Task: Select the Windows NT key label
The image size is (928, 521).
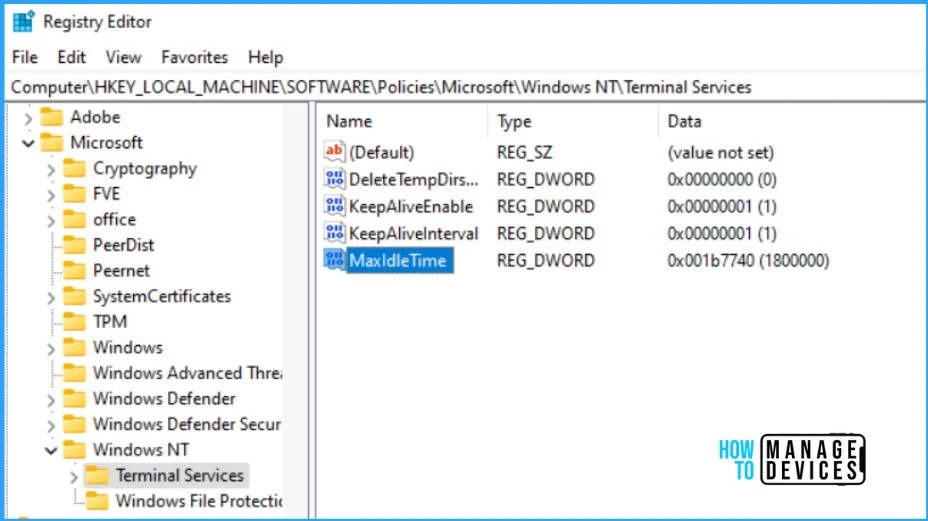Action: coord(141,450)
